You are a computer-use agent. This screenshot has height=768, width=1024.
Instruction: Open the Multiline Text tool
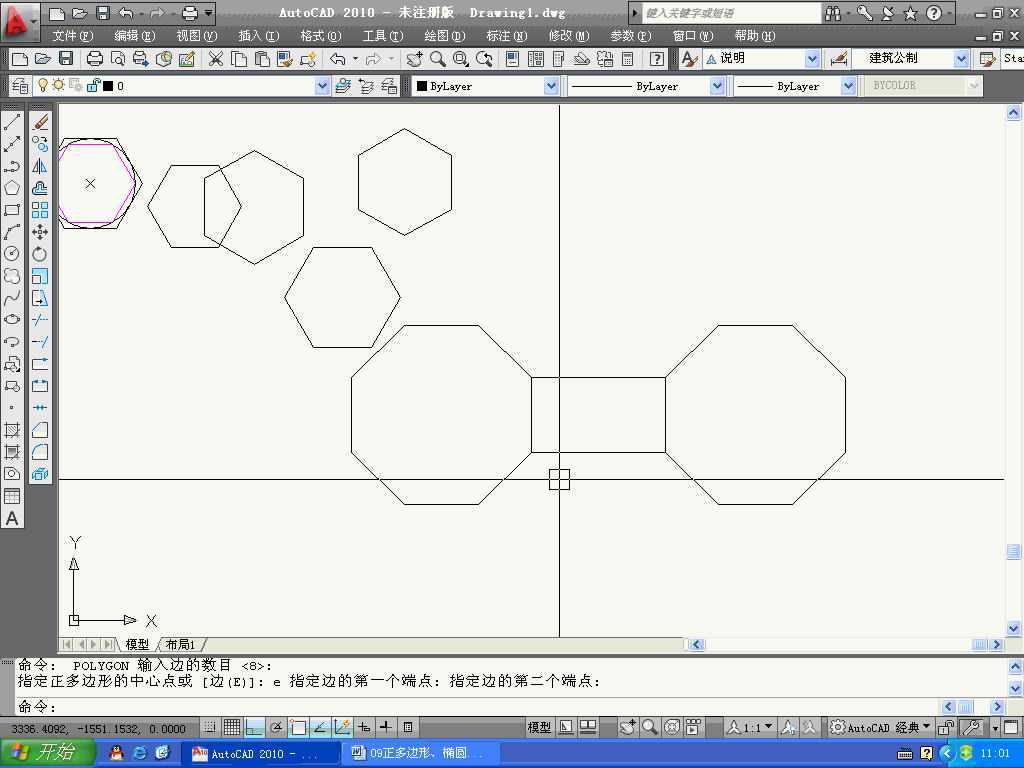click(x=12, y=519)
